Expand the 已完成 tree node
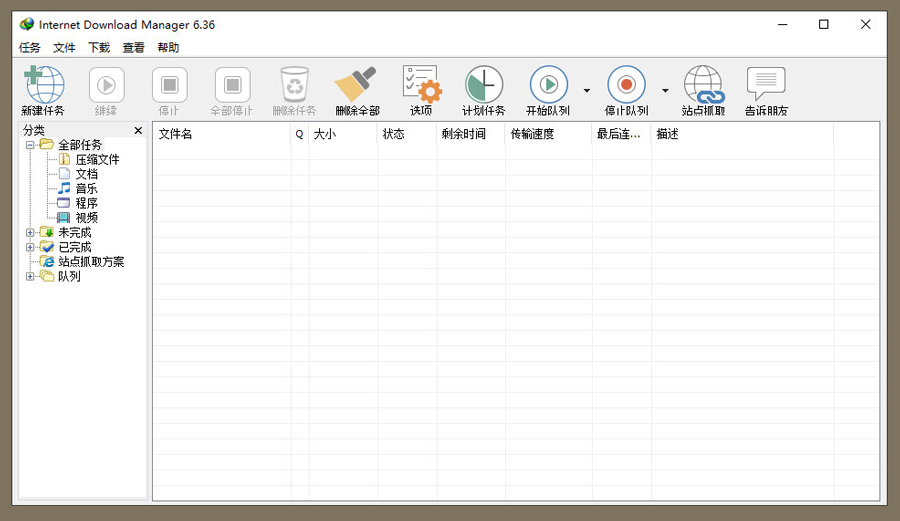 pos(30,247)
